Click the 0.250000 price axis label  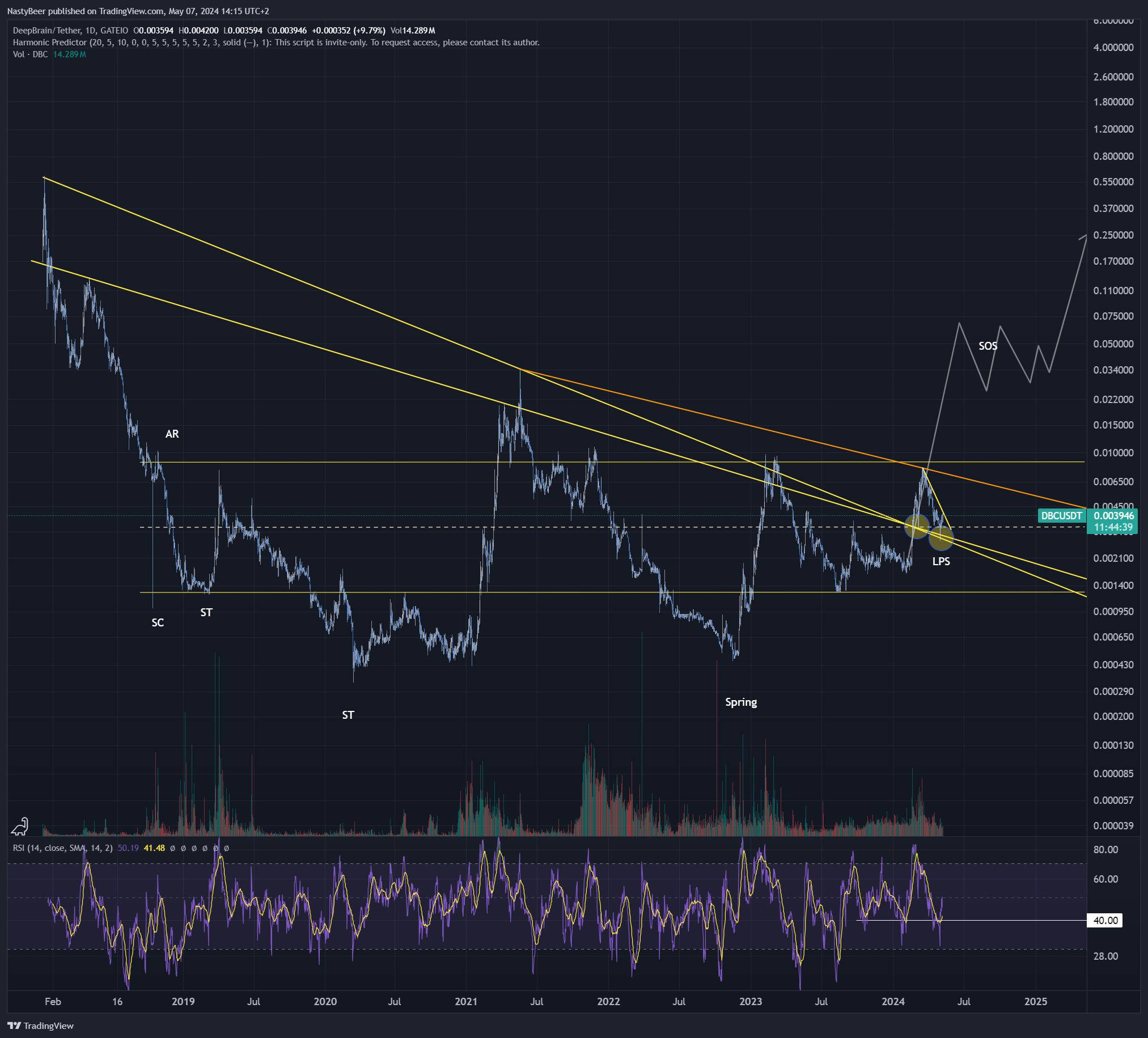pyautogui.click(x=1113, y=235)
